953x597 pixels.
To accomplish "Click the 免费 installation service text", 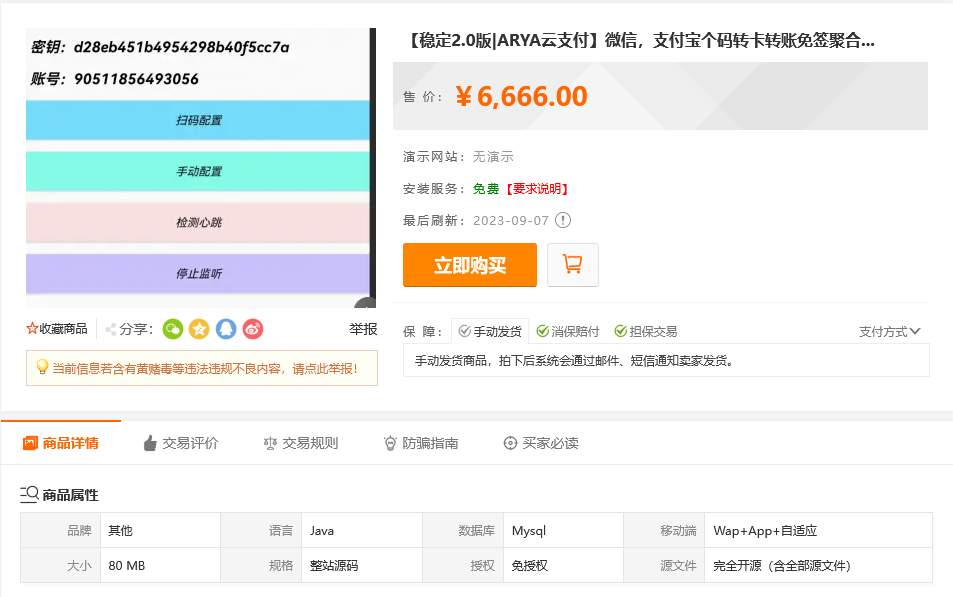I will click(486, 189).
